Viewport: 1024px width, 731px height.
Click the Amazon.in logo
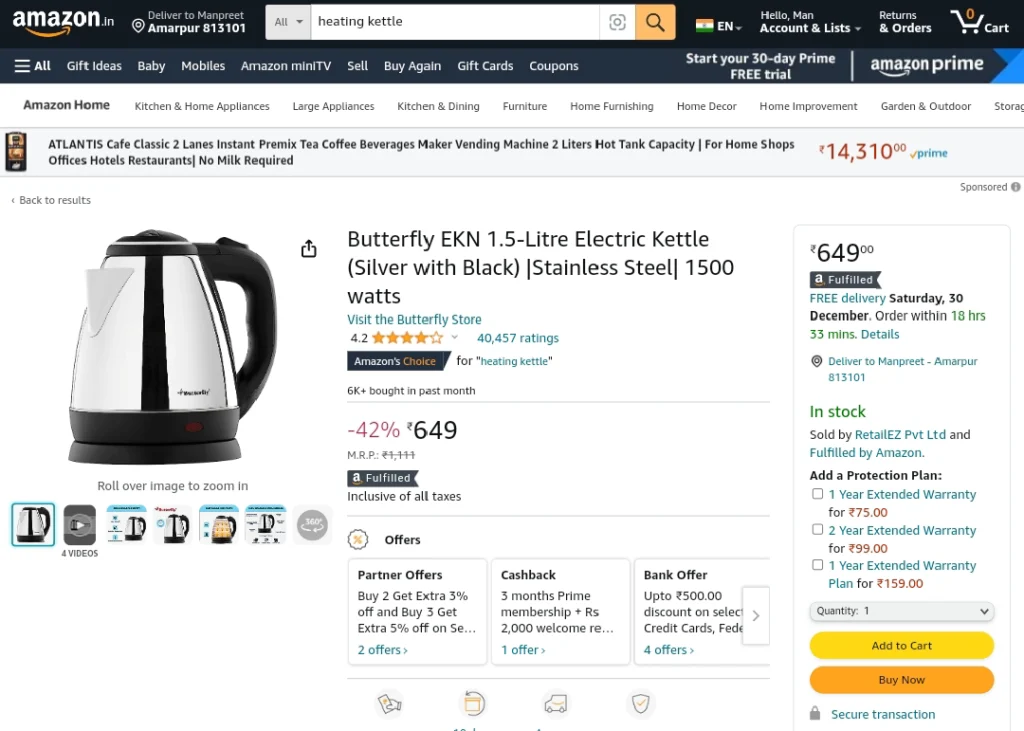click(x=63, y=22)
